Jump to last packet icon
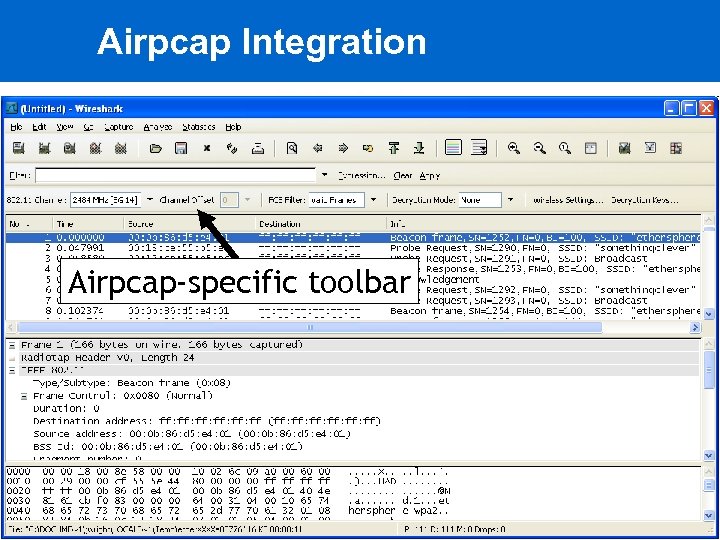The width and height of the screenshot is (720, 540). click(x=419, y=148)
